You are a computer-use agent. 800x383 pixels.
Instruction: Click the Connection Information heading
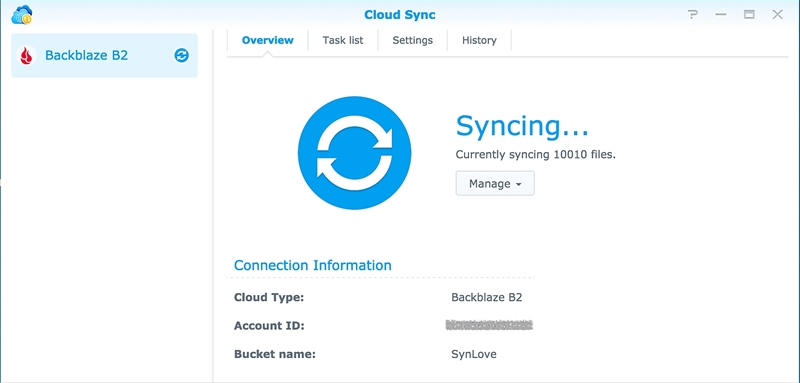click(312, 265)
